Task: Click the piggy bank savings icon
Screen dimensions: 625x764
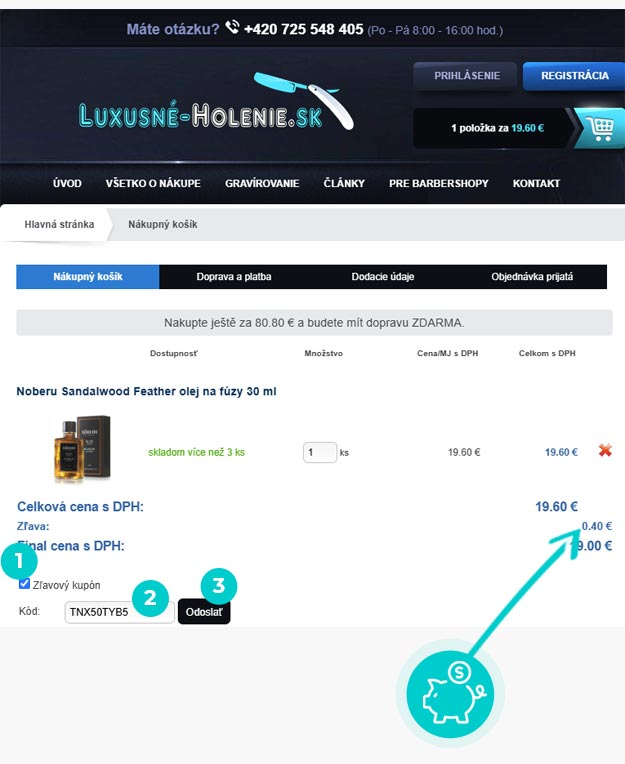Action: [x=451, y=694]
